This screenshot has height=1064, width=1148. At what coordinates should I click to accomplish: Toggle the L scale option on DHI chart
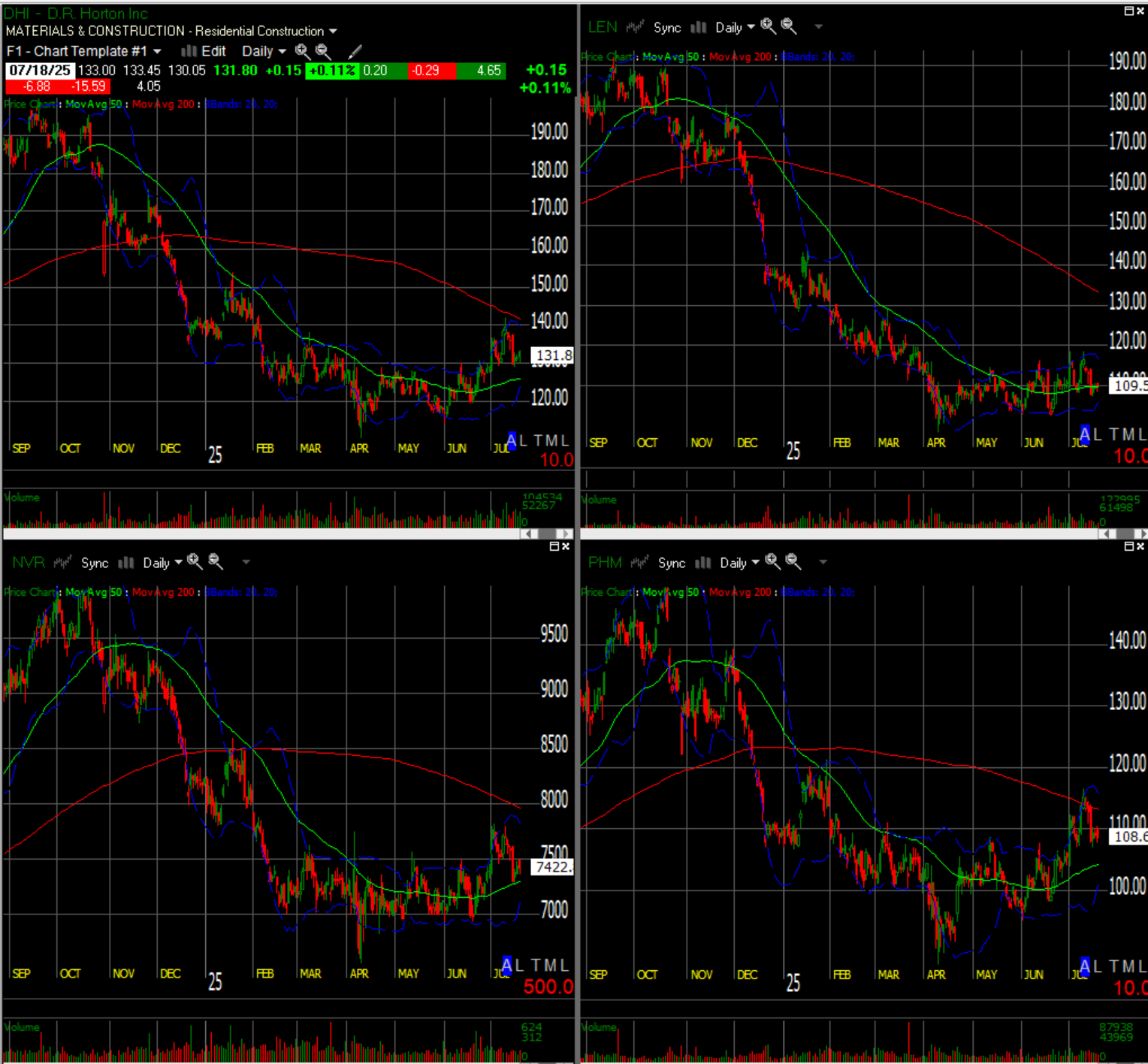point(523,441)
